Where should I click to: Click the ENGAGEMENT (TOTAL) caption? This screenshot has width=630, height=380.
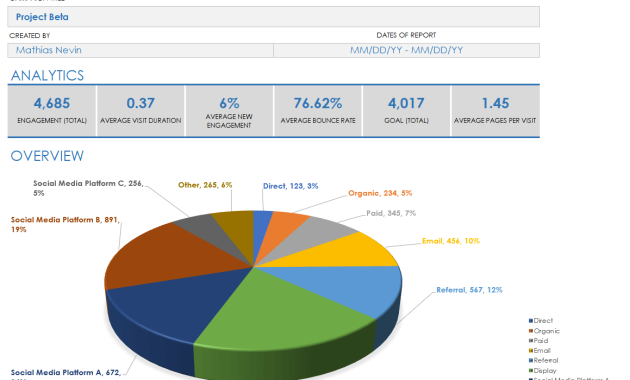click(x=52, y=121)
